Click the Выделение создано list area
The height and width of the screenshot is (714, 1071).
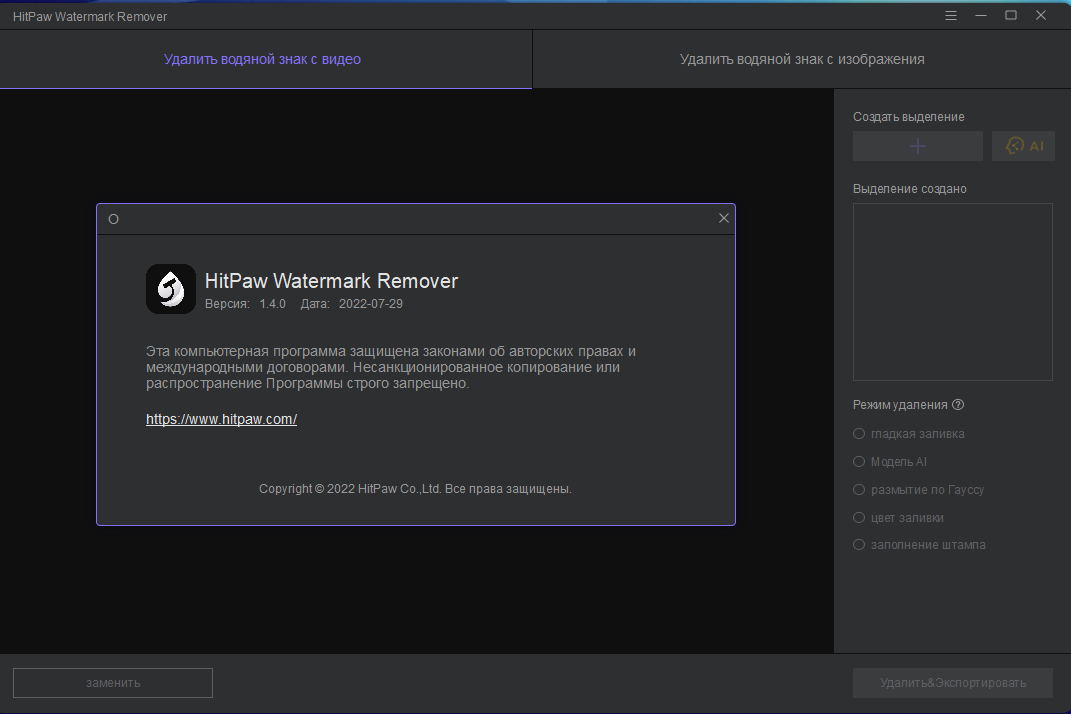coord(953,292)
